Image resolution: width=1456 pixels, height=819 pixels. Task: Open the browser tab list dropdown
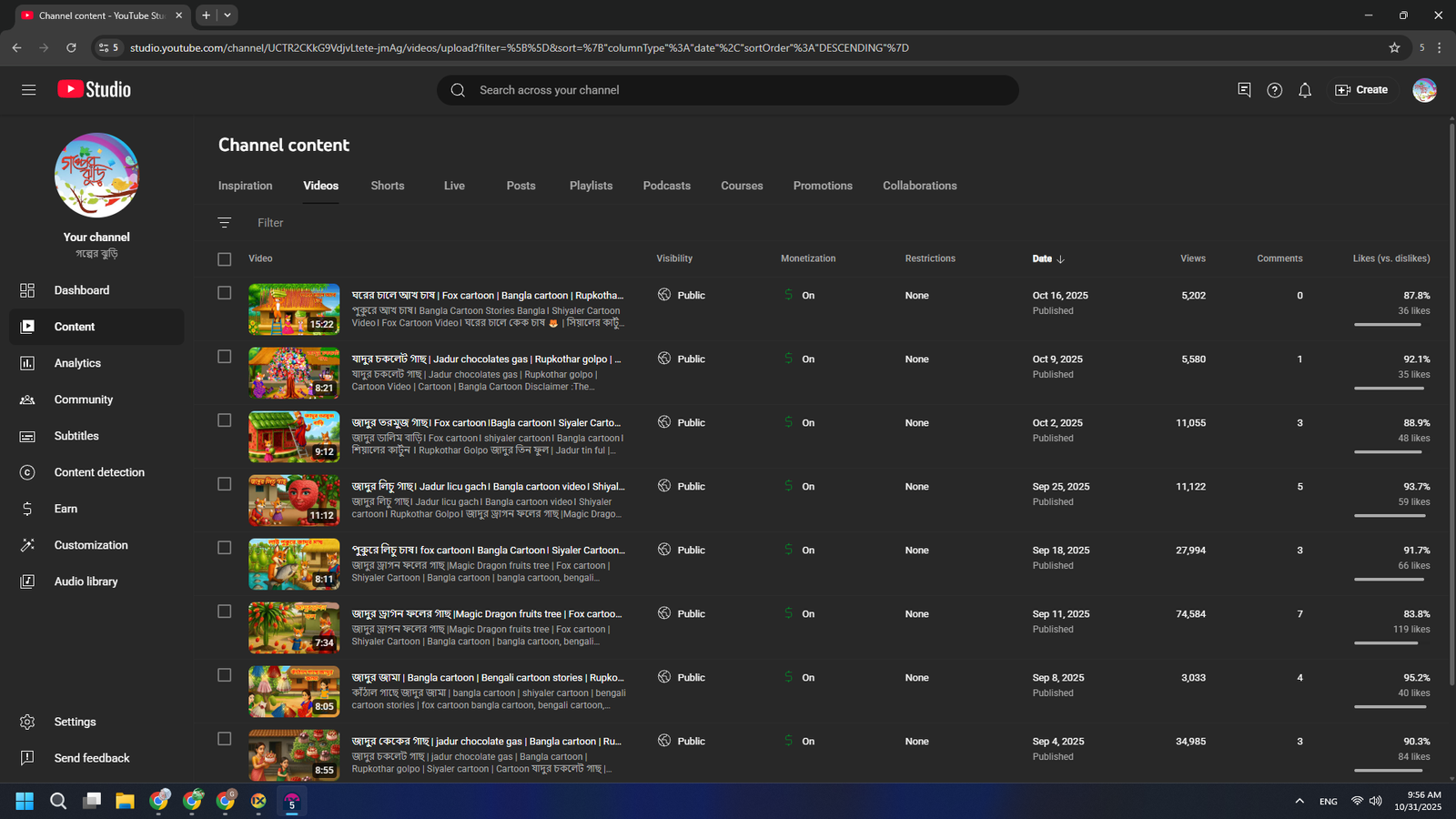coord(227,15)
